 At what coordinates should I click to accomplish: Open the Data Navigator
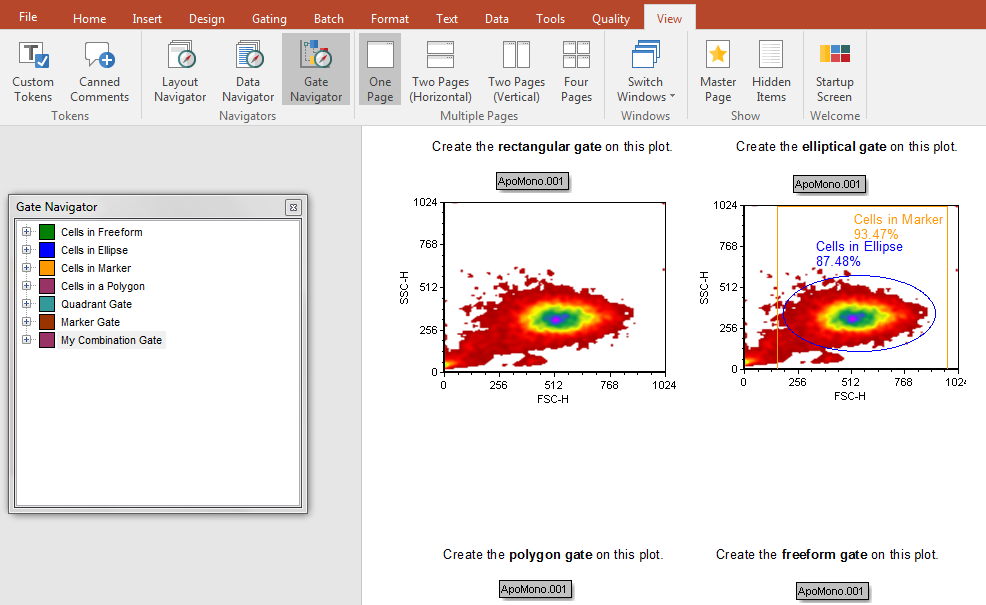tap(248, 72)
